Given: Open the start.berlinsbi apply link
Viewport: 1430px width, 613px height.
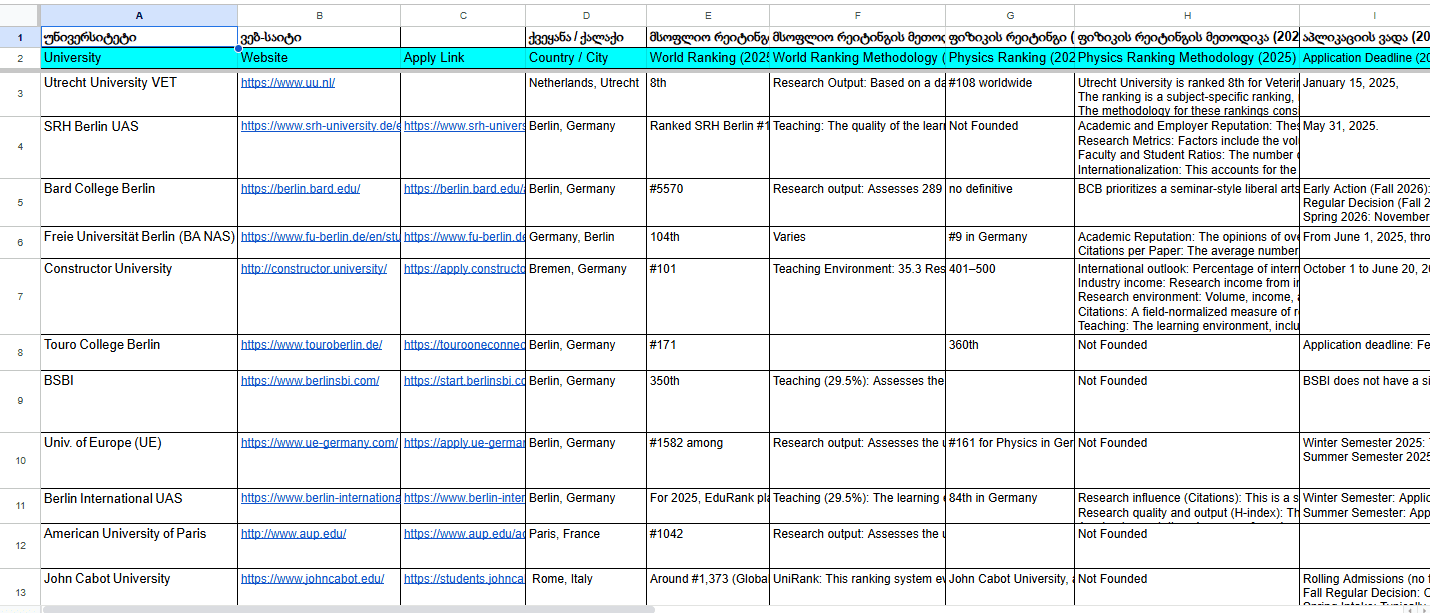Looking at the screenshot, I should click(x=464, y=381).
